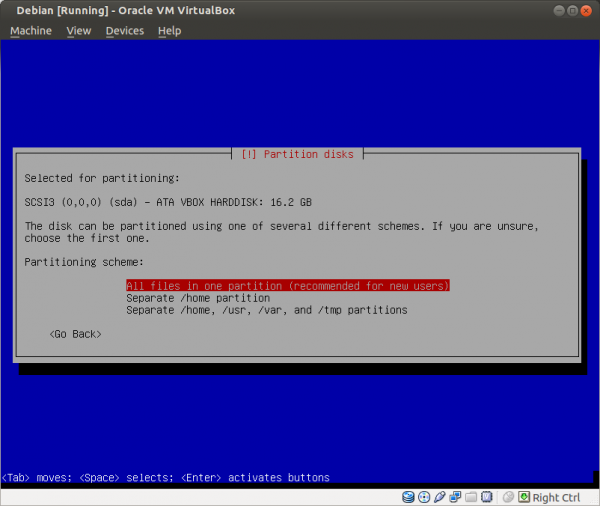Click the hard disk activity icon

click(x=409, y=497)
